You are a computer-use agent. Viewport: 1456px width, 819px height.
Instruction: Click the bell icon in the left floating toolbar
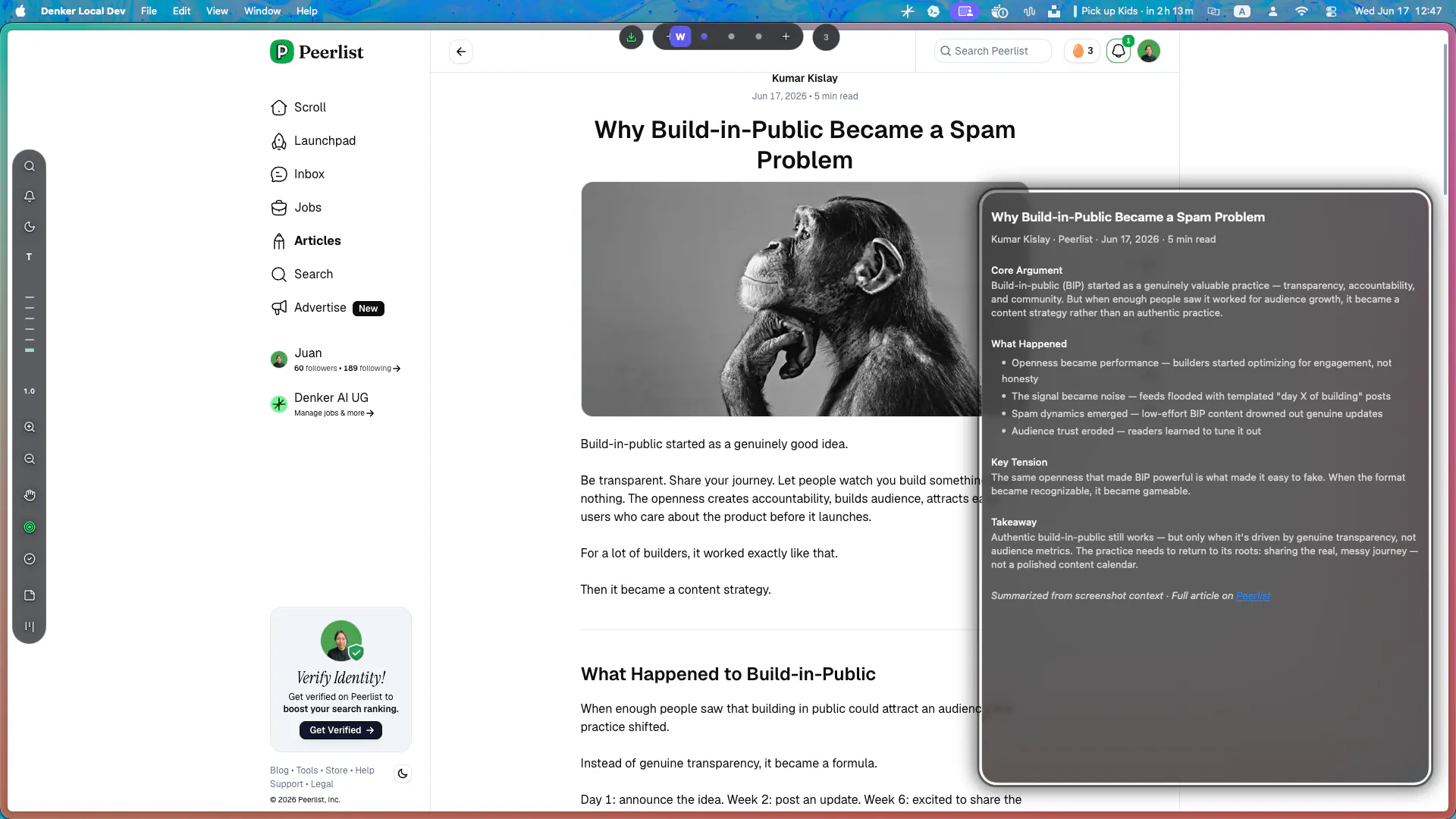[30, 196]
